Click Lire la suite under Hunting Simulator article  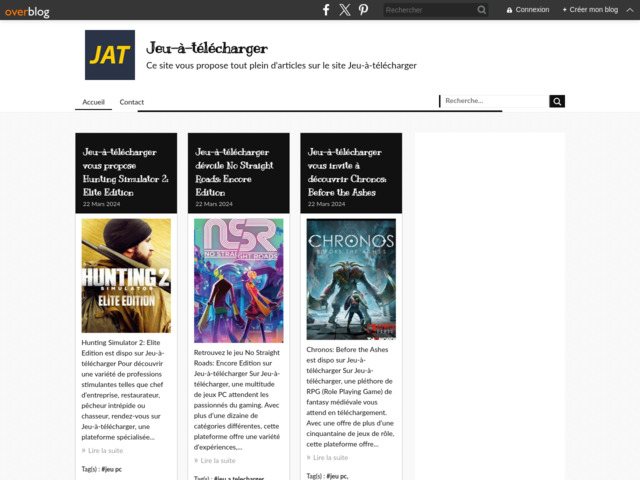pyautogui.click(x=105, y=451)
